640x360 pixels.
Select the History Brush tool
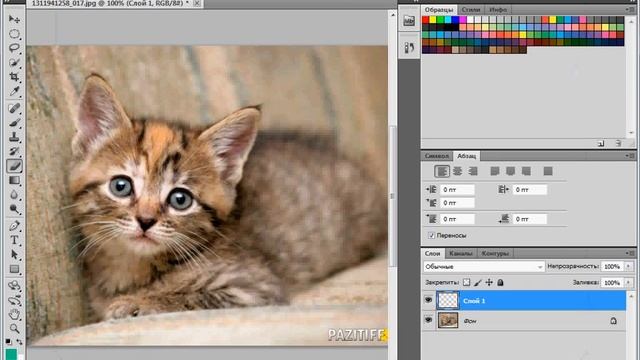point(14,151)
